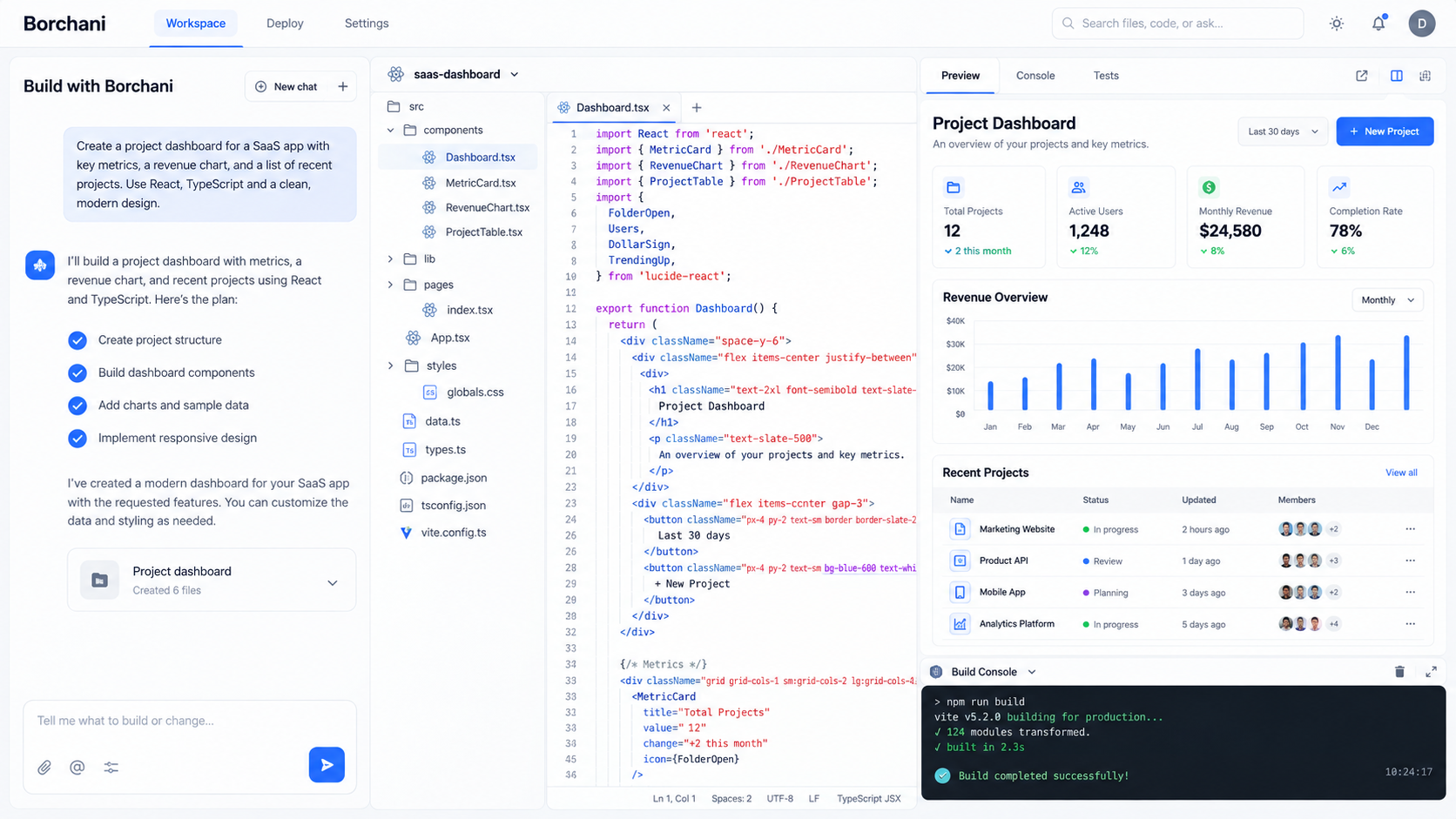Open preview in new window

1362,76
